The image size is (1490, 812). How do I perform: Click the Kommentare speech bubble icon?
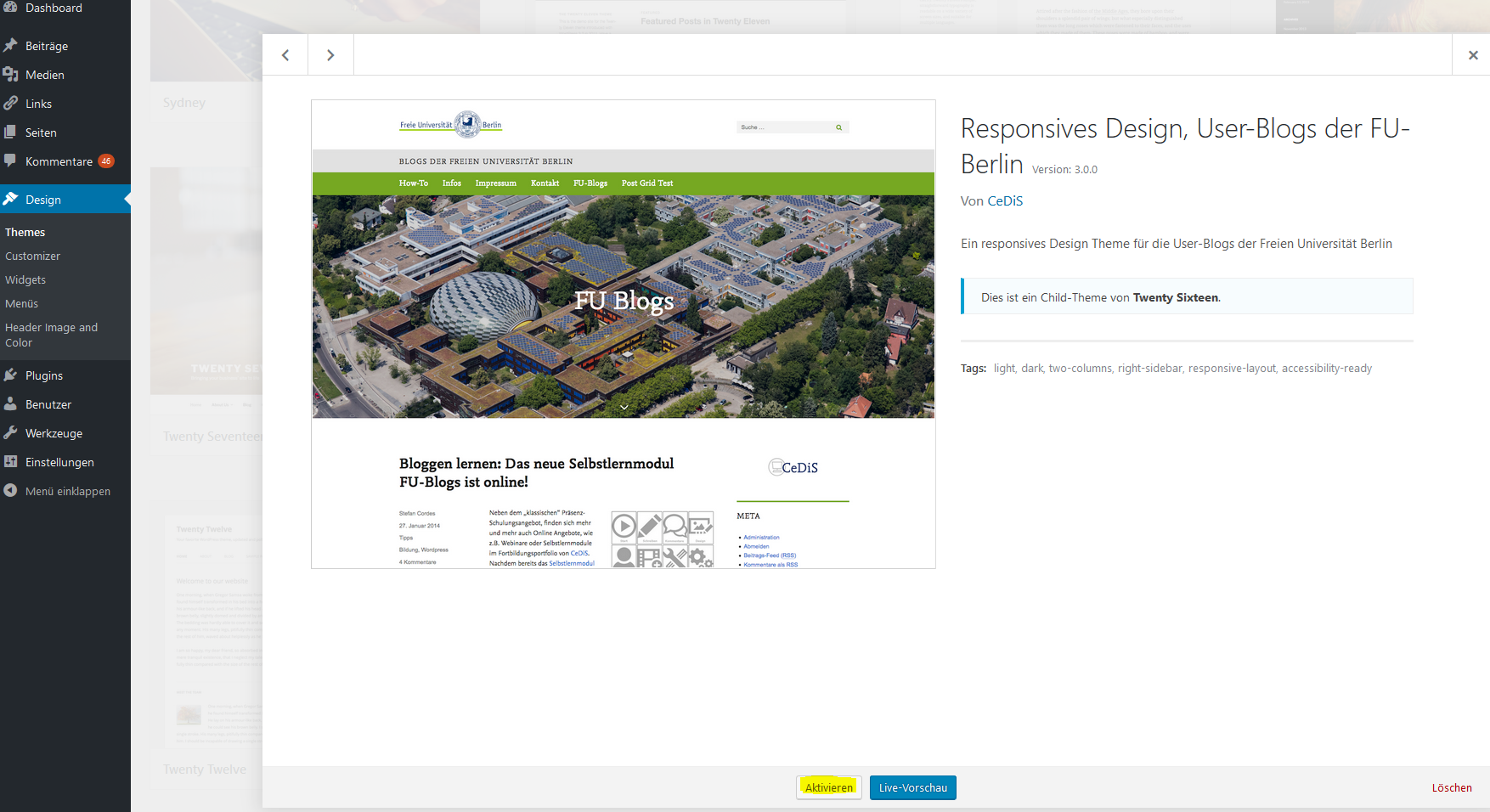(x=10, y=161)
